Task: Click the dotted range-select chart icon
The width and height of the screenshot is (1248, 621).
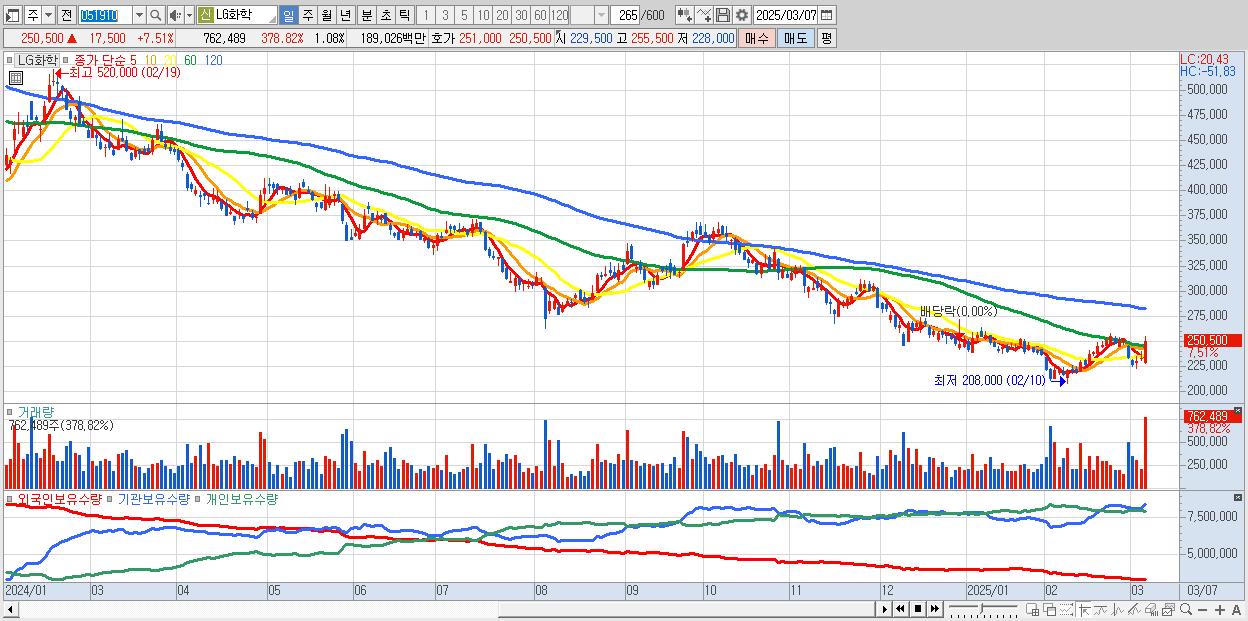Action: [x=1066, y=610]
